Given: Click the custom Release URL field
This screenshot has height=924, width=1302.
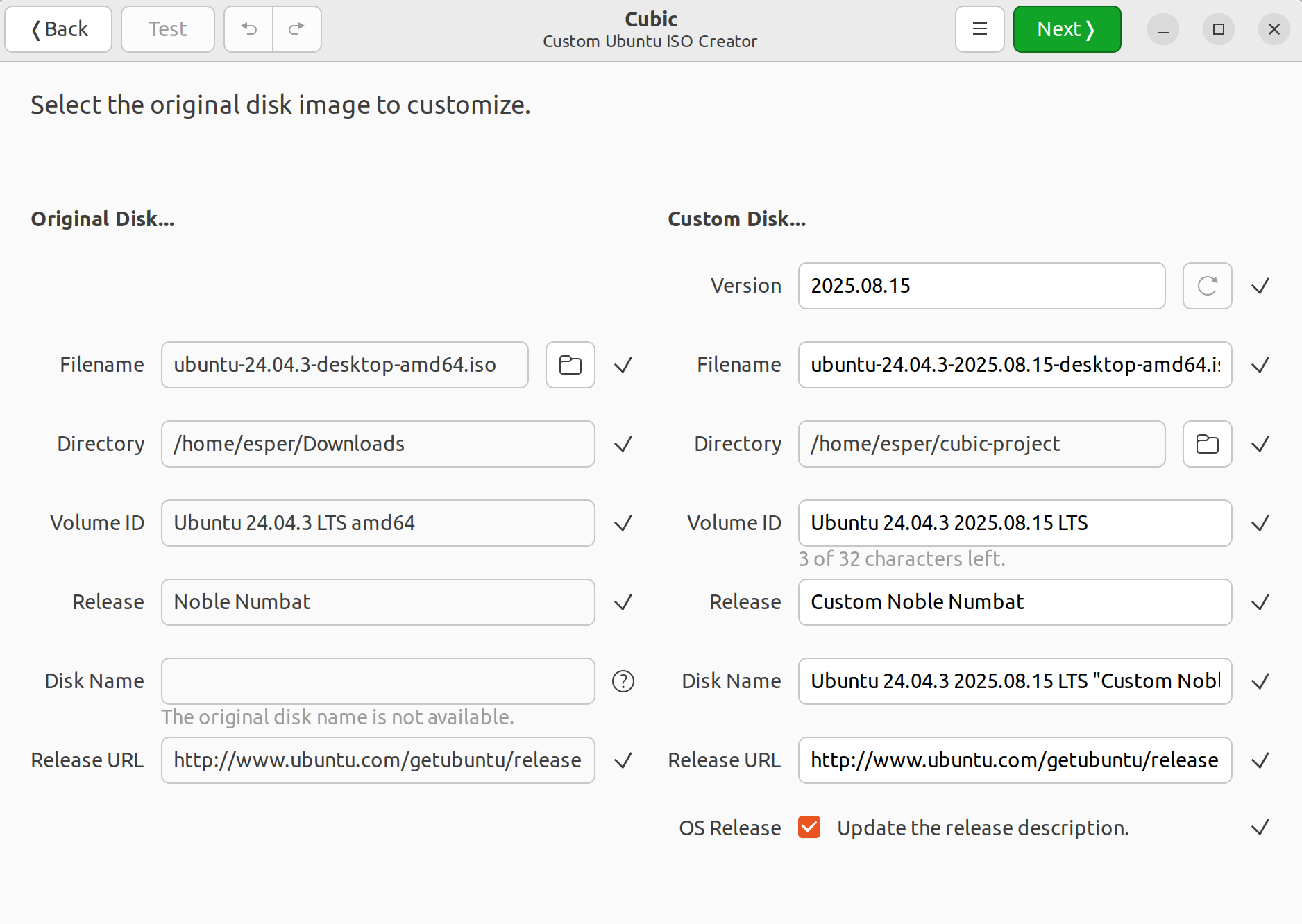Looking at the screenshot, I should [x=1014, y=760].
